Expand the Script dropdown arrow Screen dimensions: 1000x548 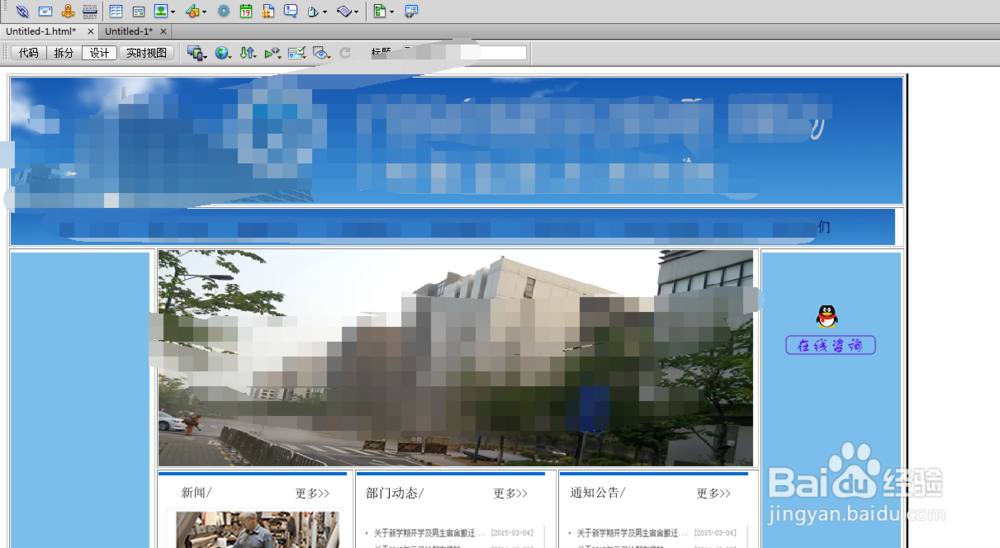(x=356, y=12)
